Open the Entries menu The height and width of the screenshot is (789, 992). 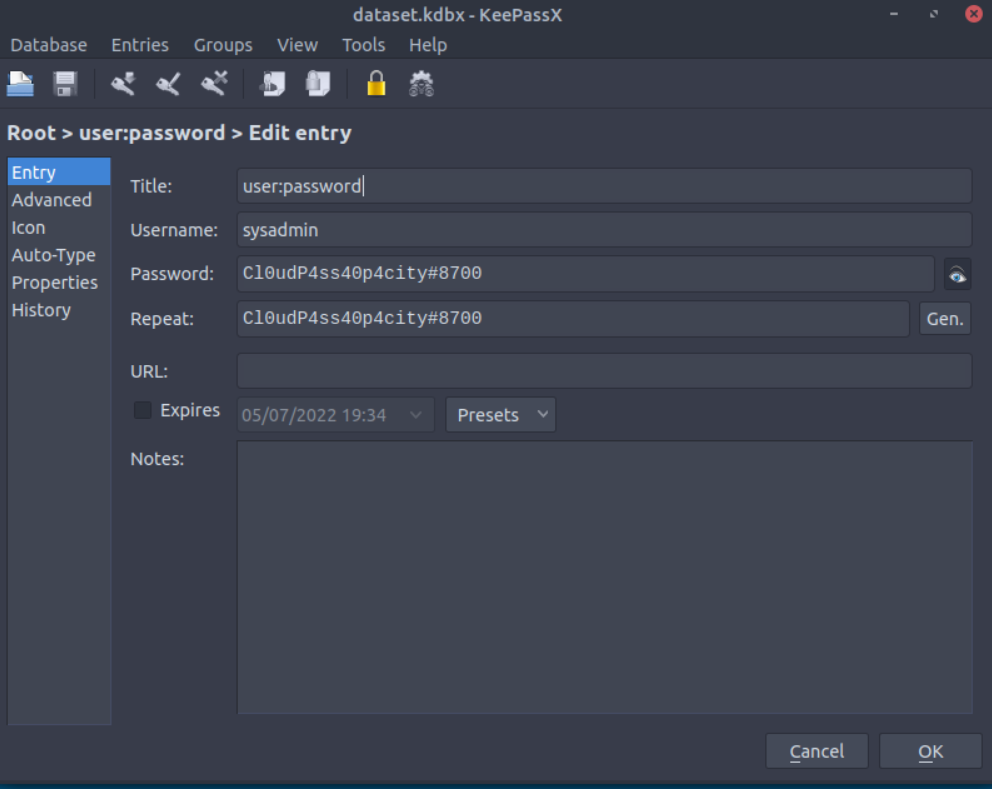tap(140, 45)
